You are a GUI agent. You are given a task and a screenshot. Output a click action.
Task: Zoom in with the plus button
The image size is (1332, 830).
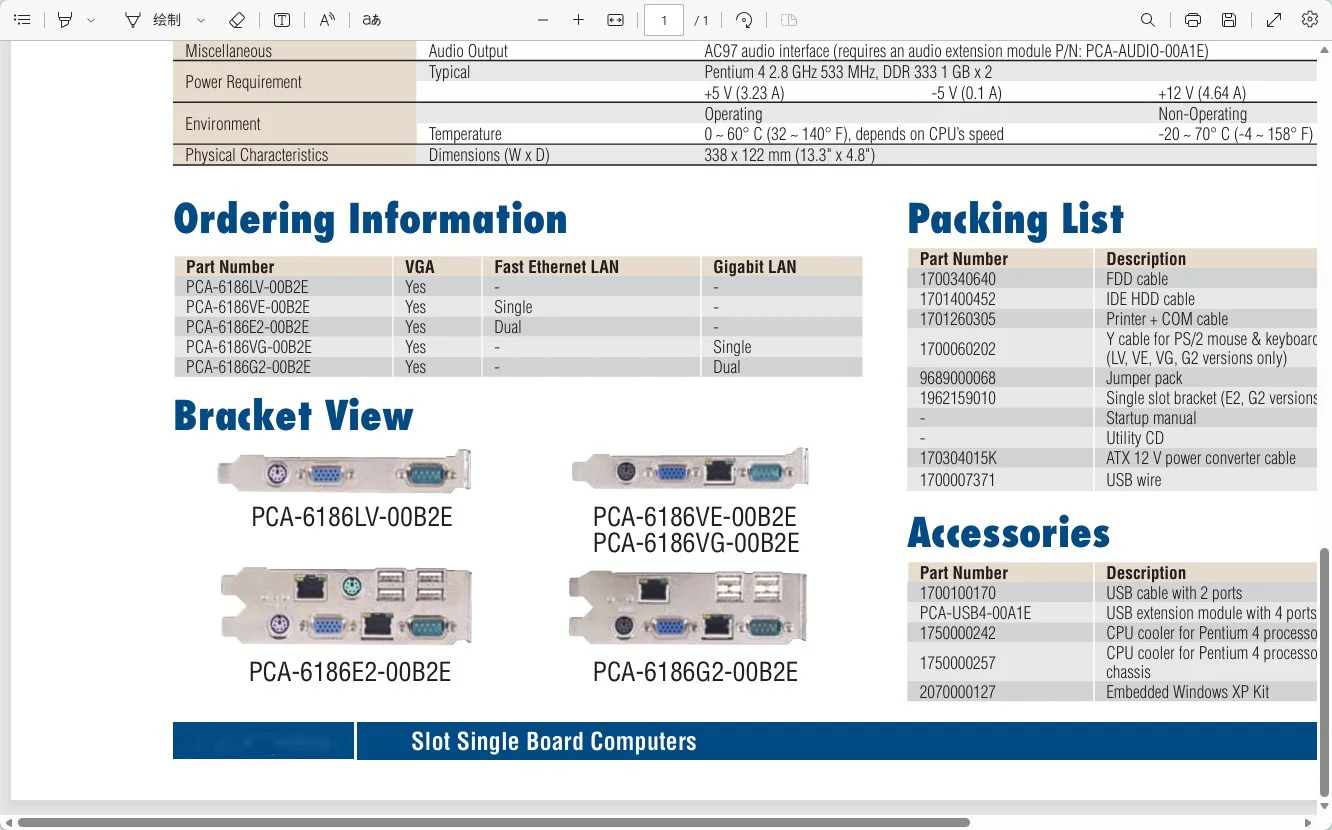coord(578,20)
